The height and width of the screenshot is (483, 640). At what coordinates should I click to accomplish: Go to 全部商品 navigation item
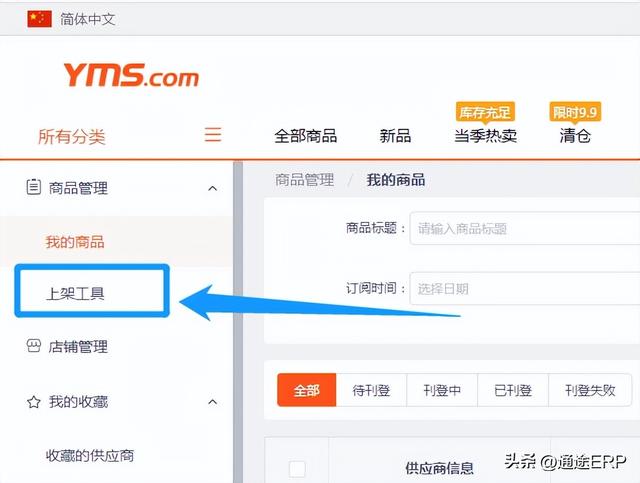coord(306,136)
